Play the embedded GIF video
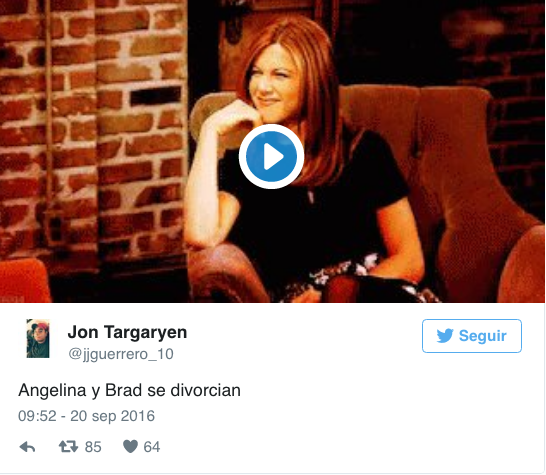 (x=271, y=156)
